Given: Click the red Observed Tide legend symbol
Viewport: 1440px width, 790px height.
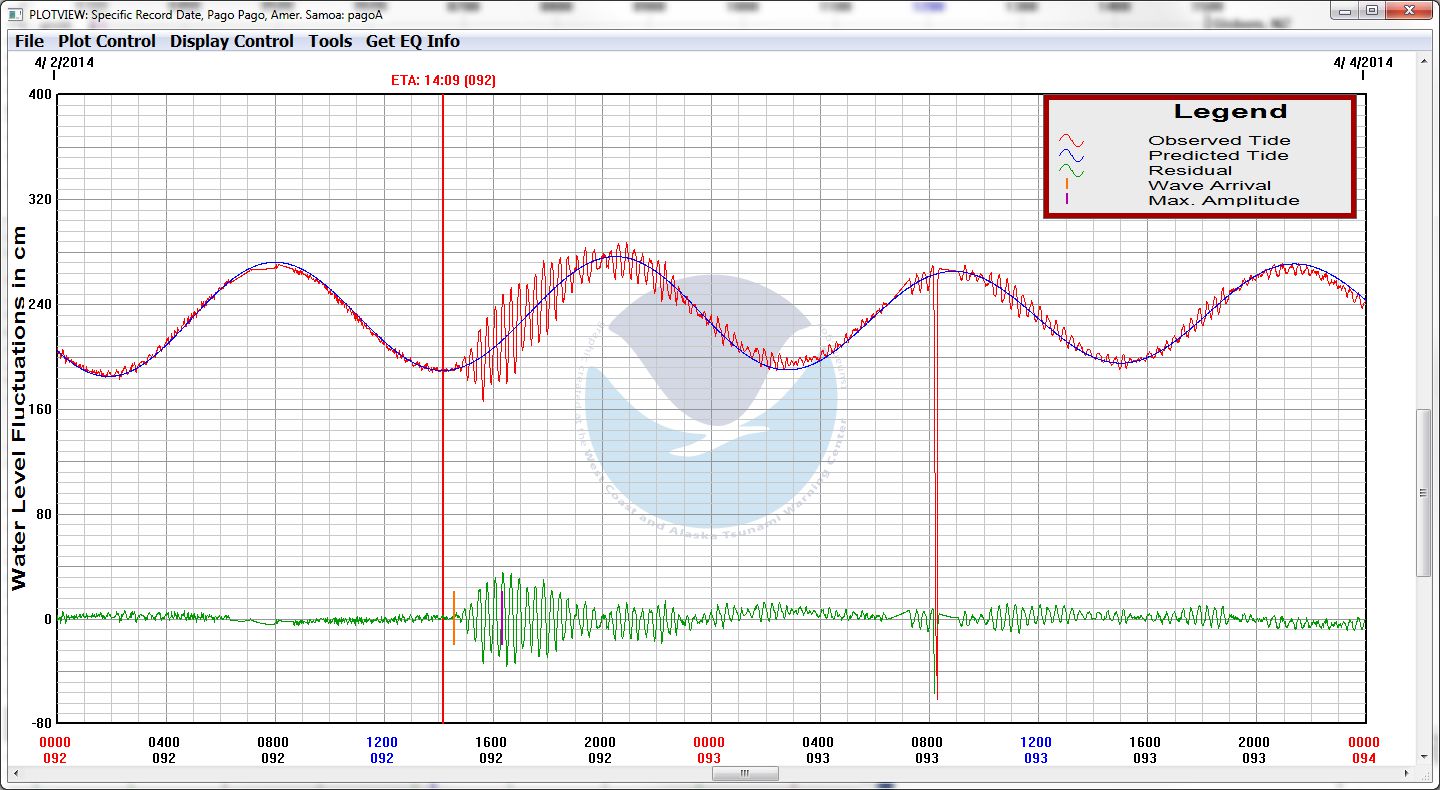Looking at the screenshot, I should 1072,141.
